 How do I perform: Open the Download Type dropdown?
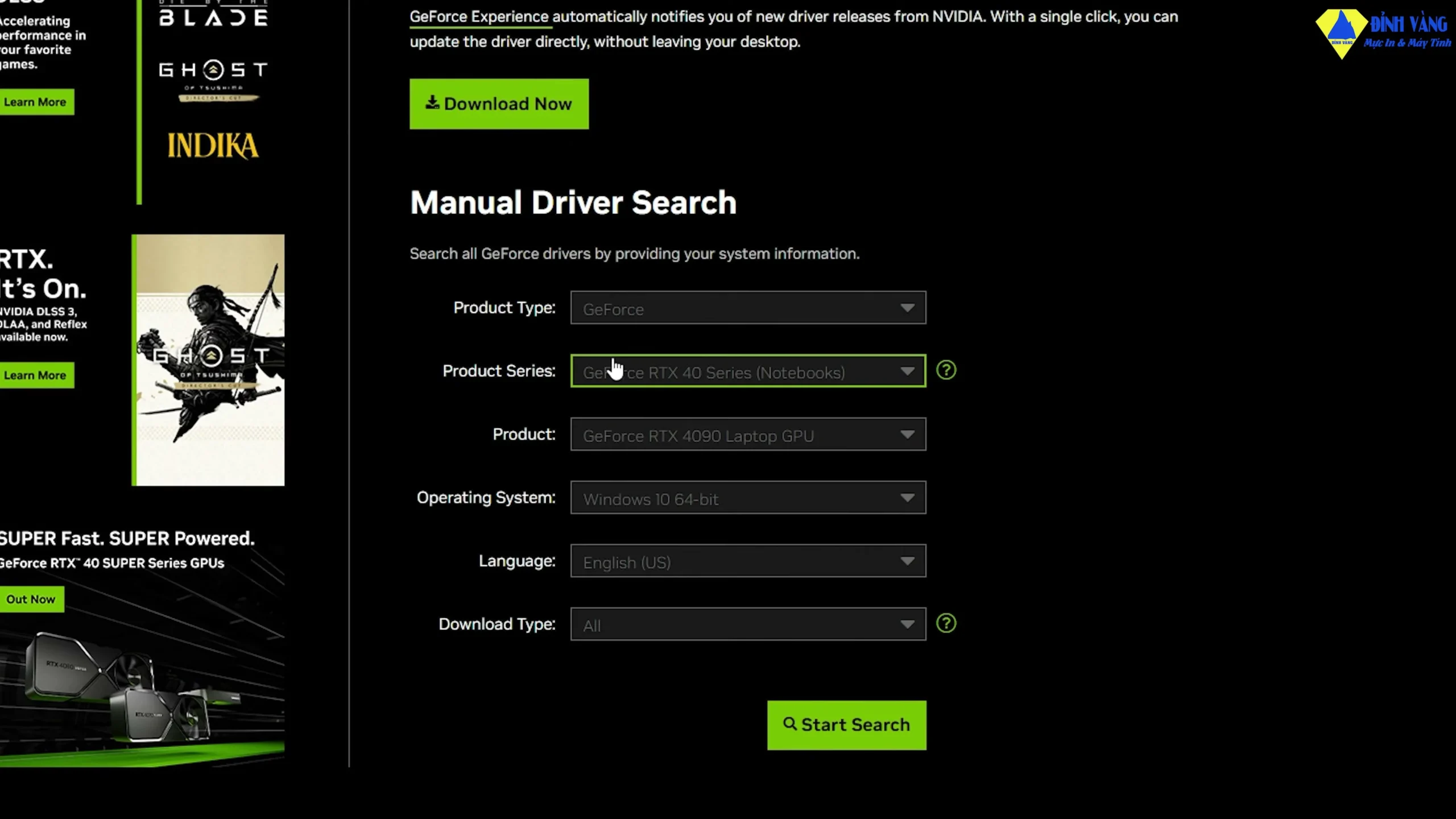[x=748, y=624]
